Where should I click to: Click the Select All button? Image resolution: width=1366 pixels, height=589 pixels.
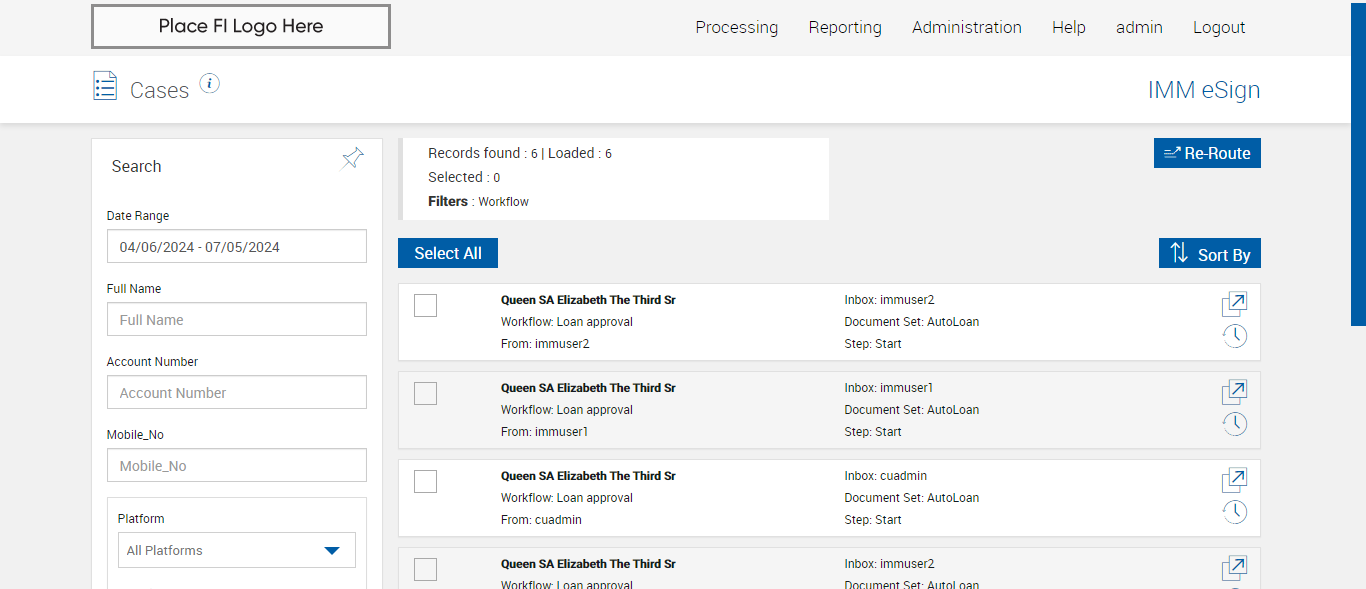(448, 253)
